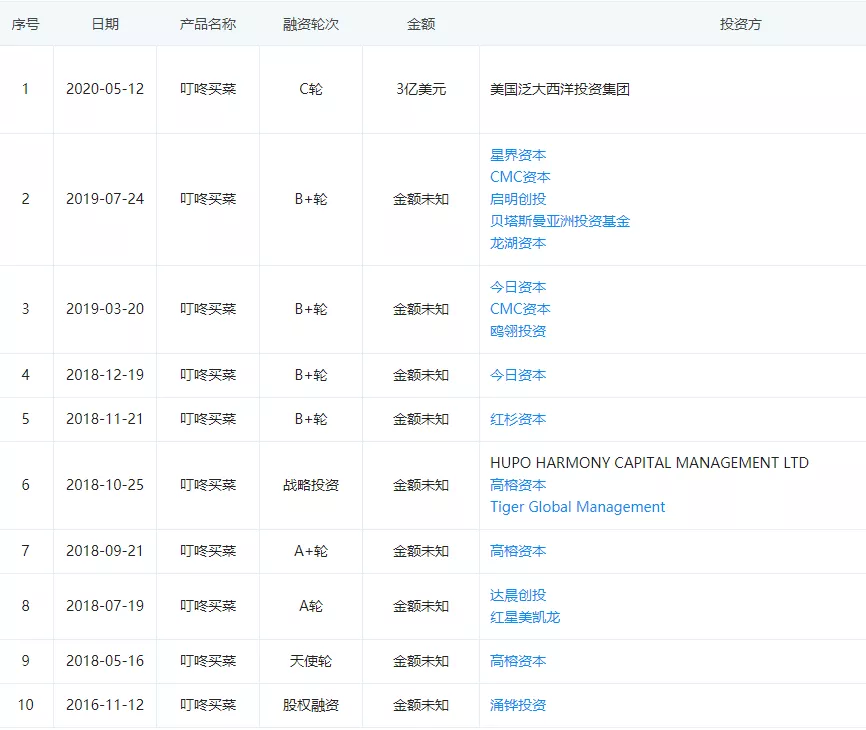Select date 2018-09-21
Viewport: 866px width, 730px height.
click(105, 551)
